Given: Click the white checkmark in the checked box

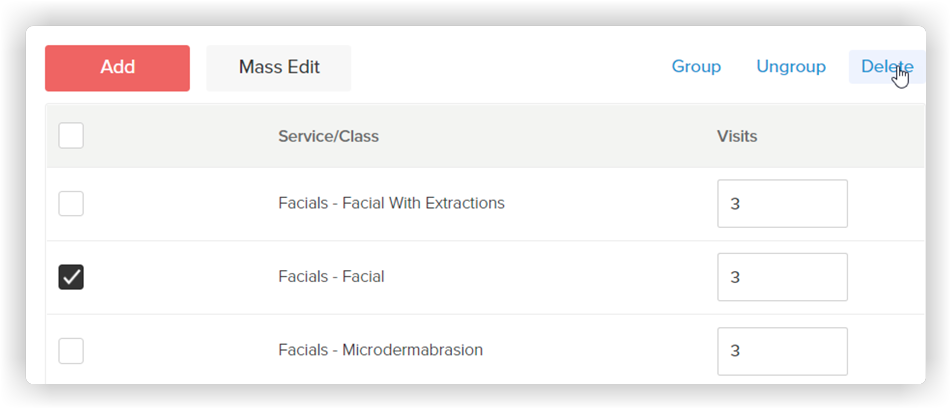Looking at the screenshot, I should click(x=71, y=277).
